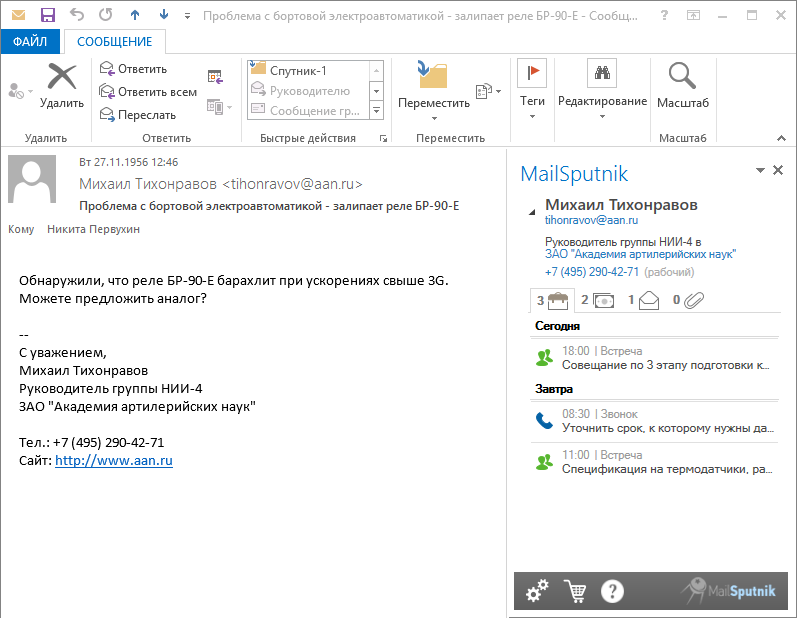Switch to the envelope mail tab with 1 item
The width and height of the screenshot is (797, 618).
643,300
